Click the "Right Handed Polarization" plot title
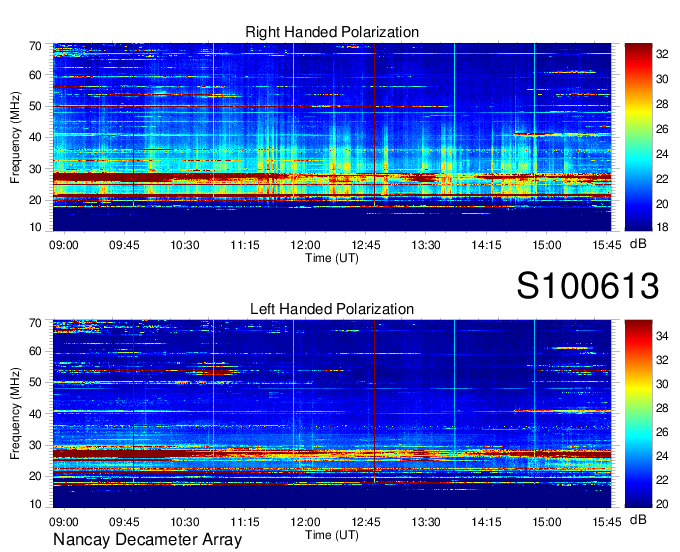 (332, 32)
